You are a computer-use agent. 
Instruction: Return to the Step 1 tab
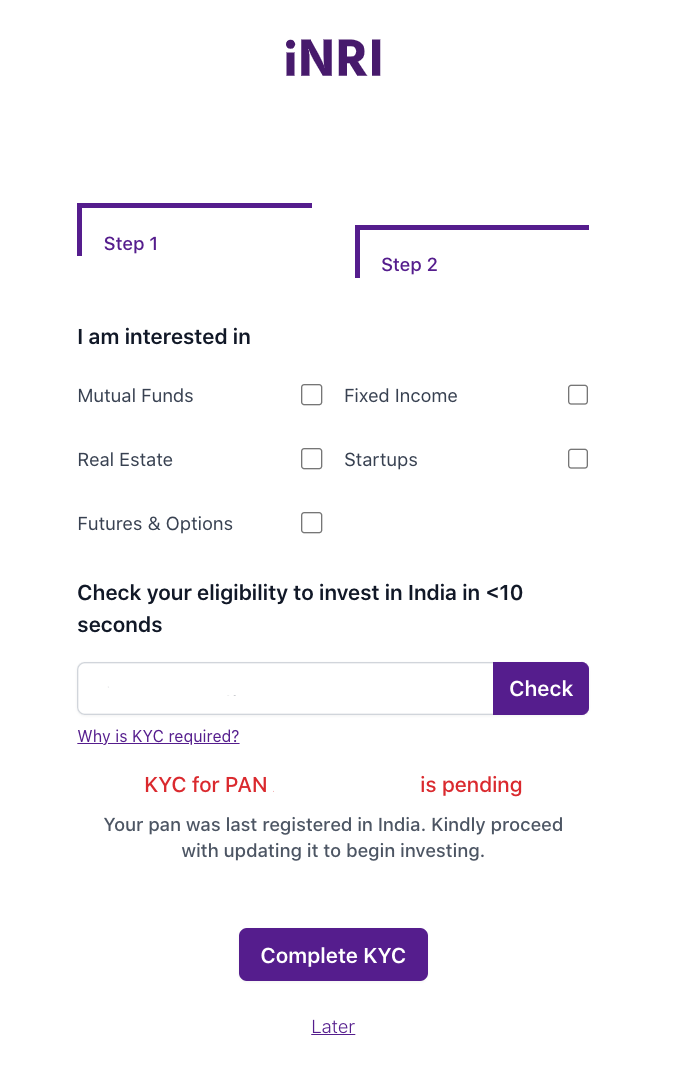(x=131, y=243)
